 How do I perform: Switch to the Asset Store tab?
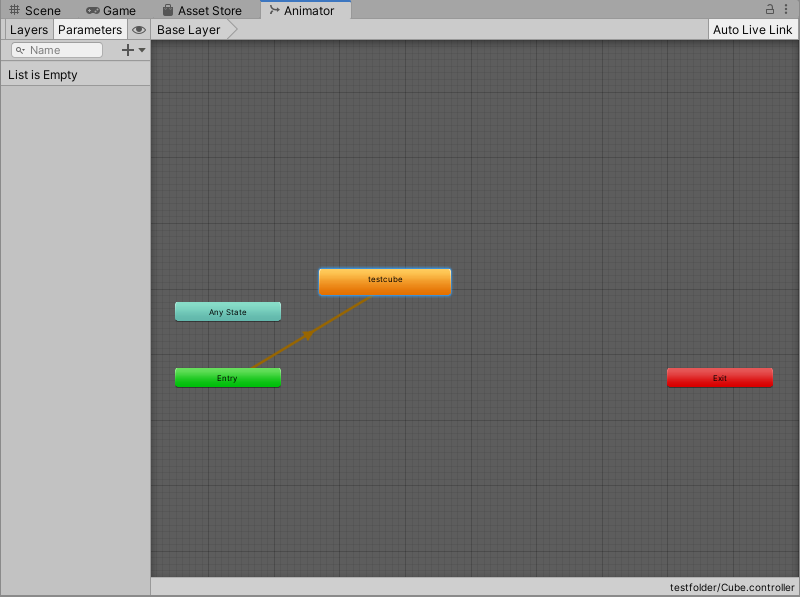pos(204,10)
